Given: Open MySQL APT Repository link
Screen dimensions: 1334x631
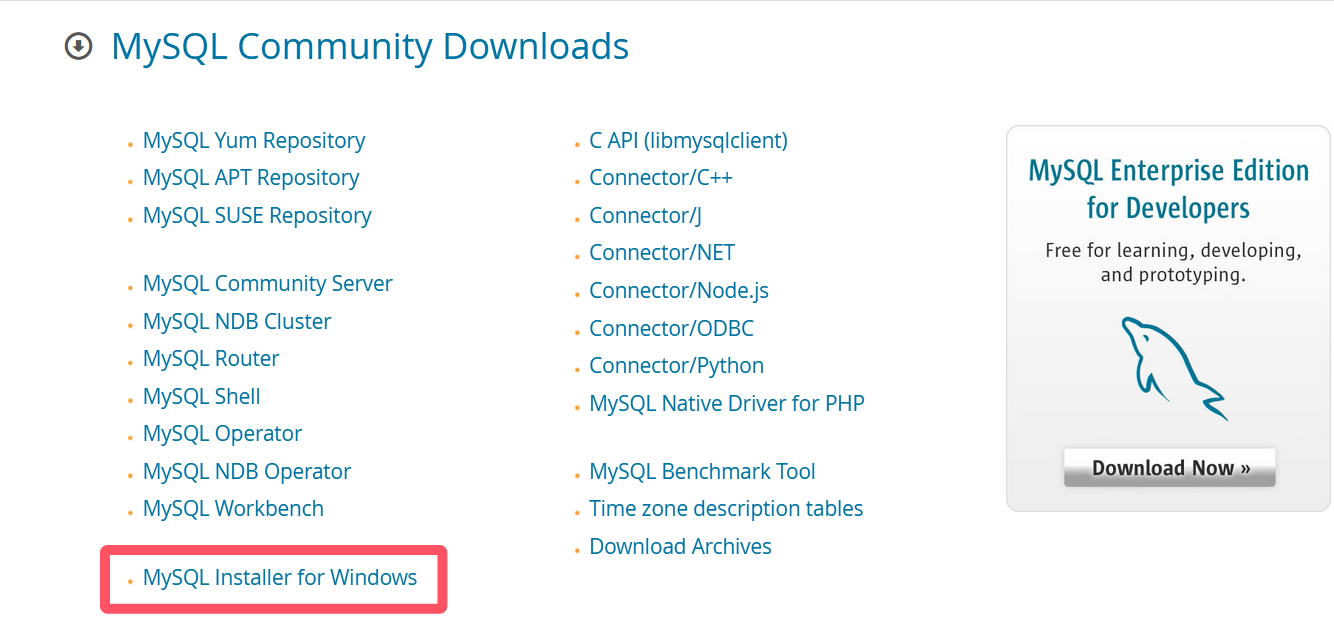Looking at the screenshot, I should tap(251, 178).
